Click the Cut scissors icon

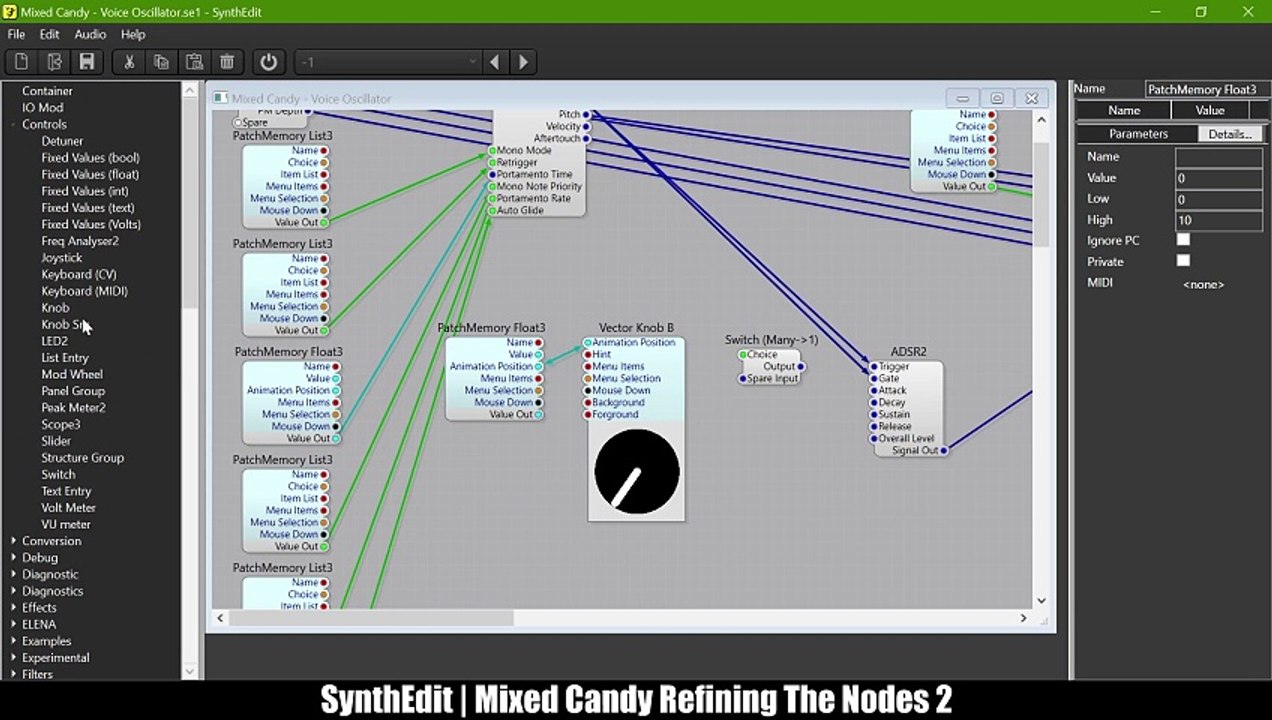129,62
